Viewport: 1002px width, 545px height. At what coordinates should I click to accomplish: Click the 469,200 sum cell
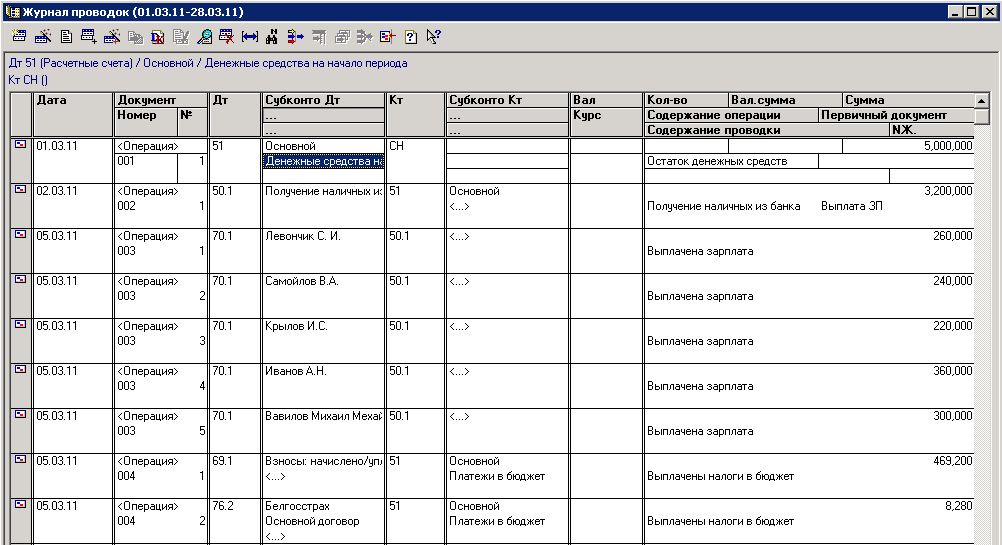click(952, 461)
